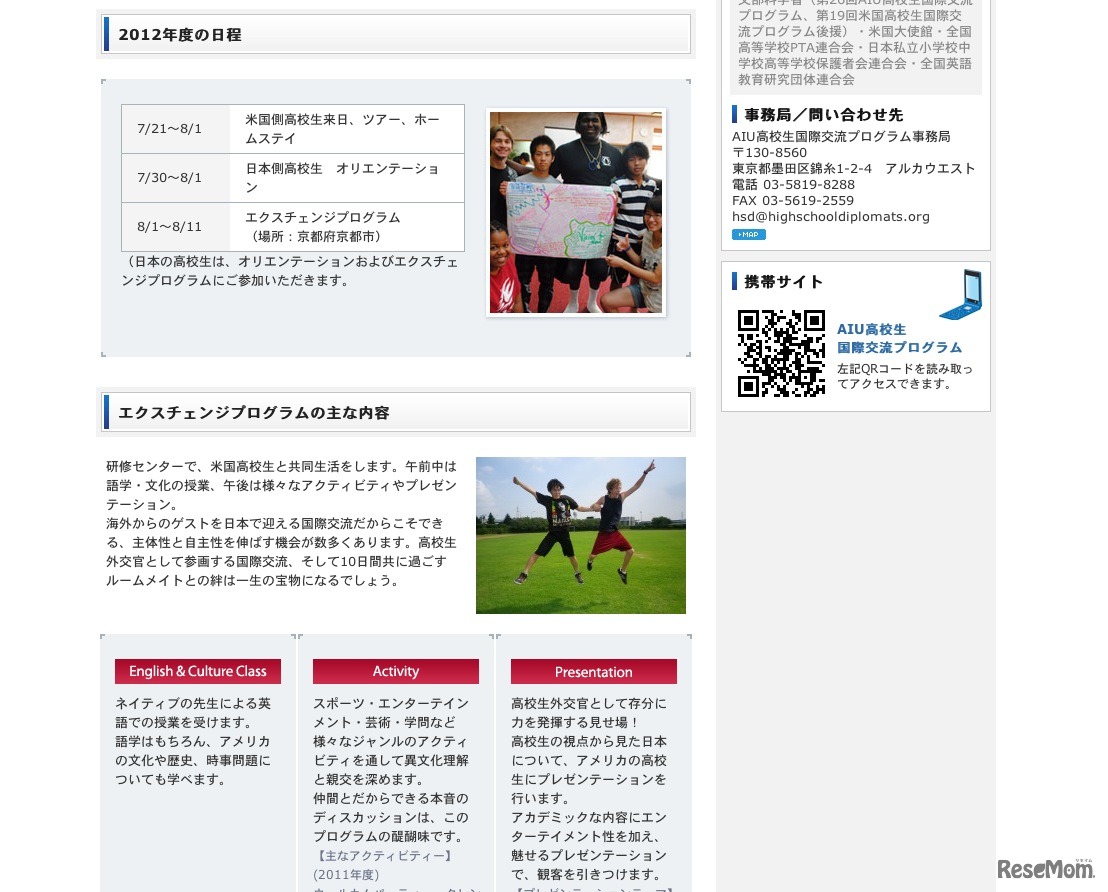Click the photo of students holding a banner
Viewport: 1108px width, 892px height.
pyautogui.click(x=576, y=211)
